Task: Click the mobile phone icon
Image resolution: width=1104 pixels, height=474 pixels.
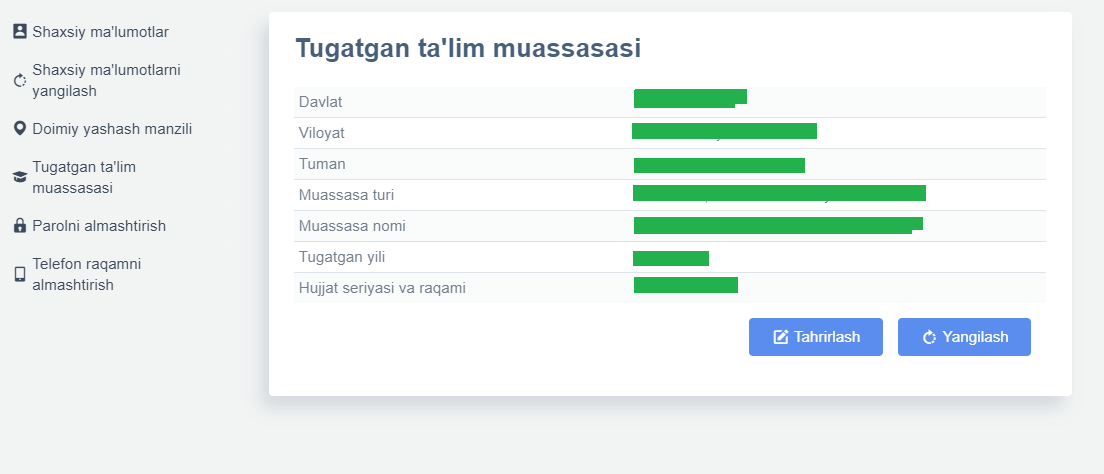Action: [x=20, y=274]
